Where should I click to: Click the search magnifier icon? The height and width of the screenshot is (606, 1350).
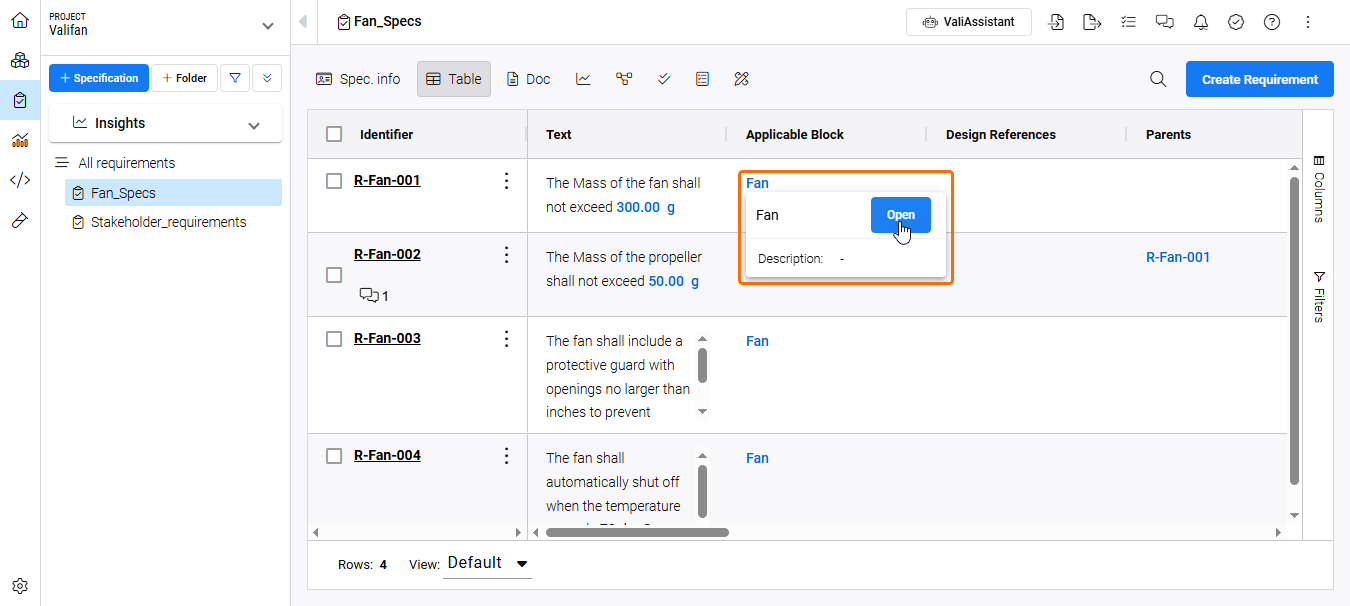tap(1158, 79)
